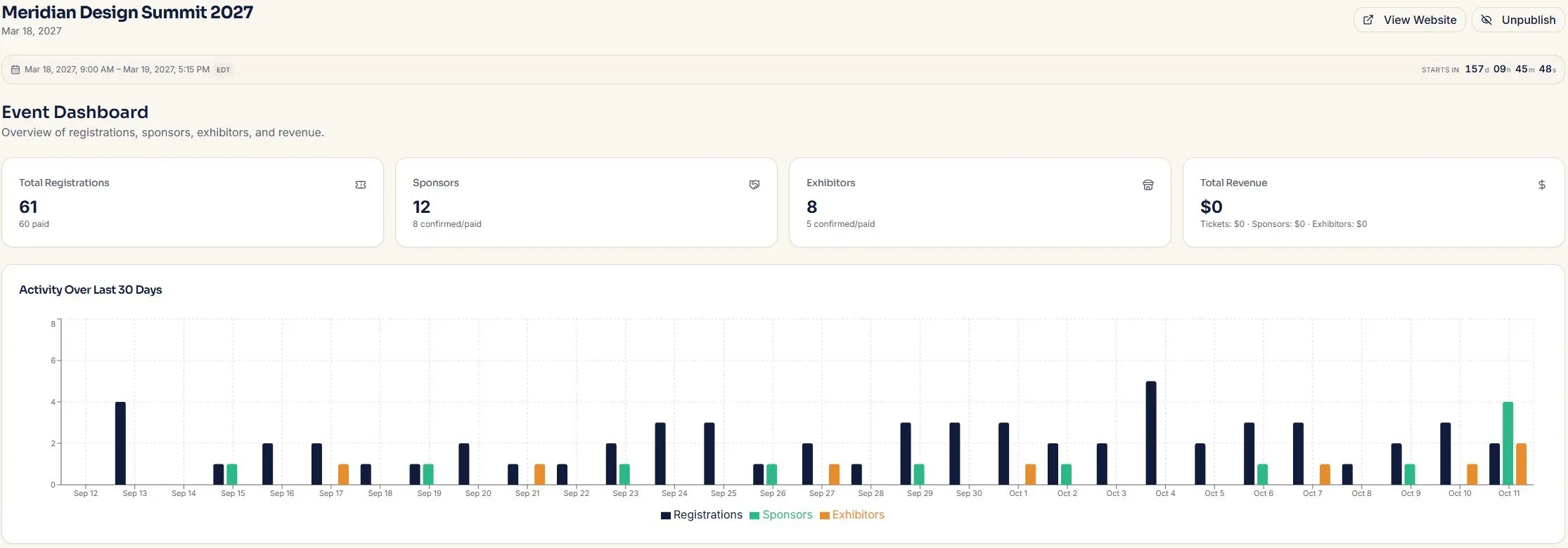
Task: Click the "Oct 1" axis label
Action: (1018, 493)
